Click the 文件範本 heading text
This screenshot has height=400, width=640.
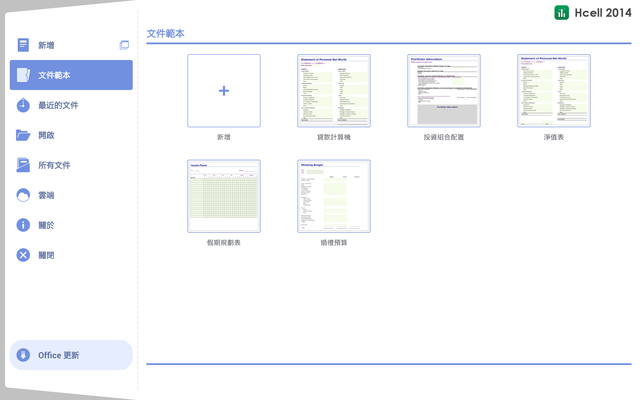(165, 33)
